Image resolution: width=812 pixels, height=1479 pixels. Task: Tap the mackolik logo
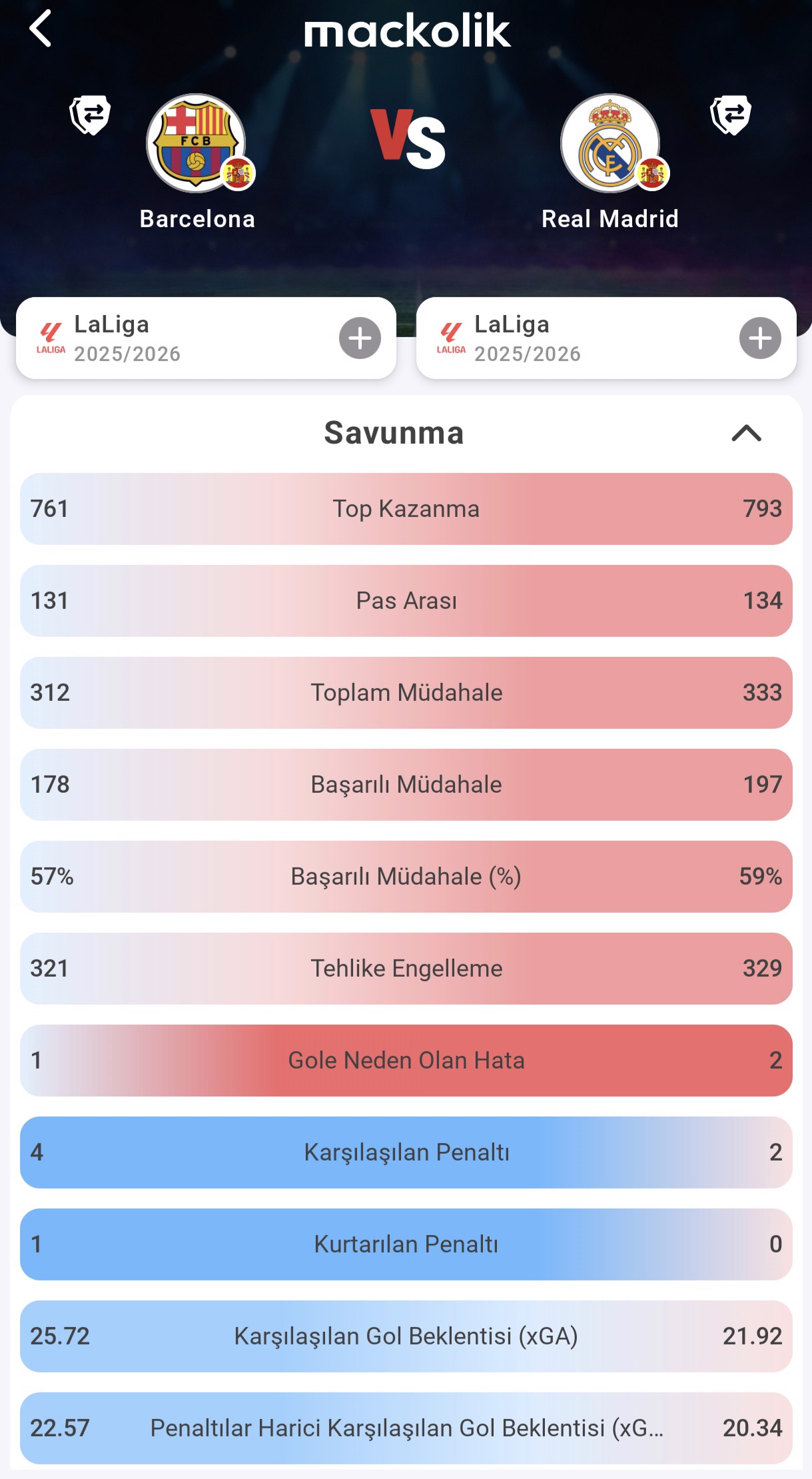(407, 31)
